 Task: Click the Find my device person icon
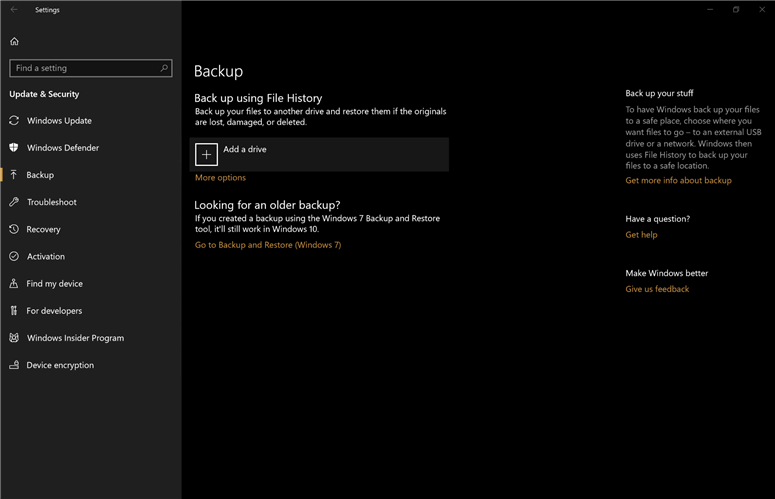[14, 284]
